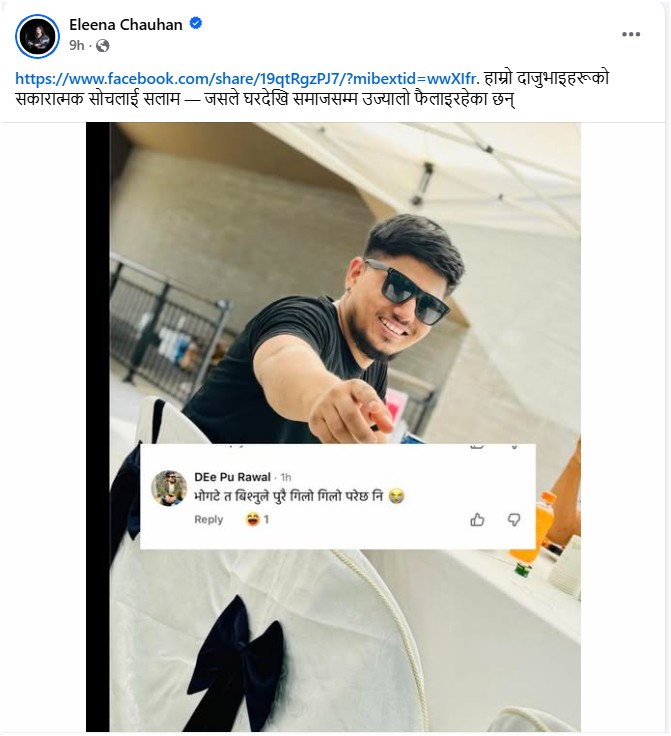Image resolution: width=671 pixels, height=736 pixels.
Task: Click the Eleena Chauhan name link
Action: [126, 25]
